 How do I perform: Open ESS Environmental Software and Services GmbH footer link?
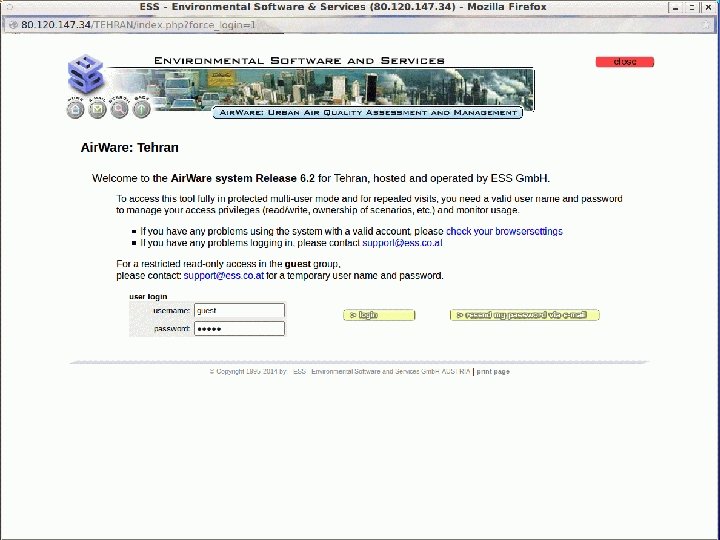tap(381, 371)
